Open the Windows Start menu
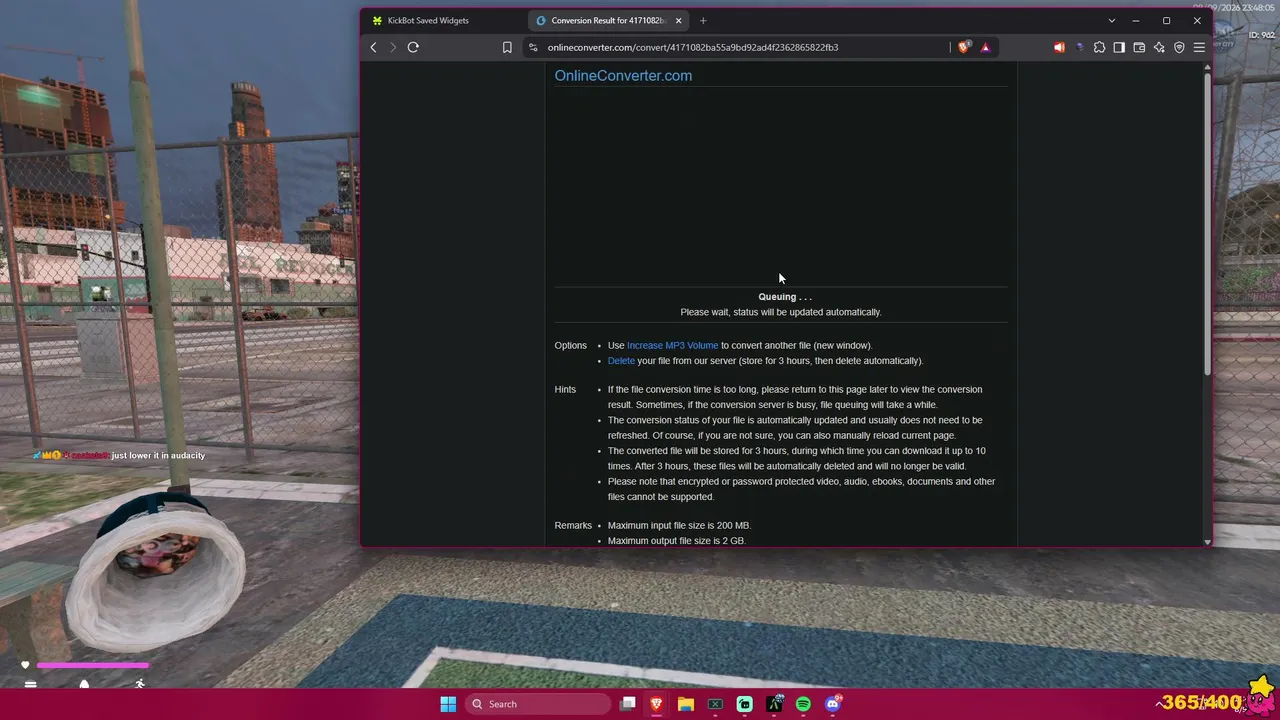 448,704
